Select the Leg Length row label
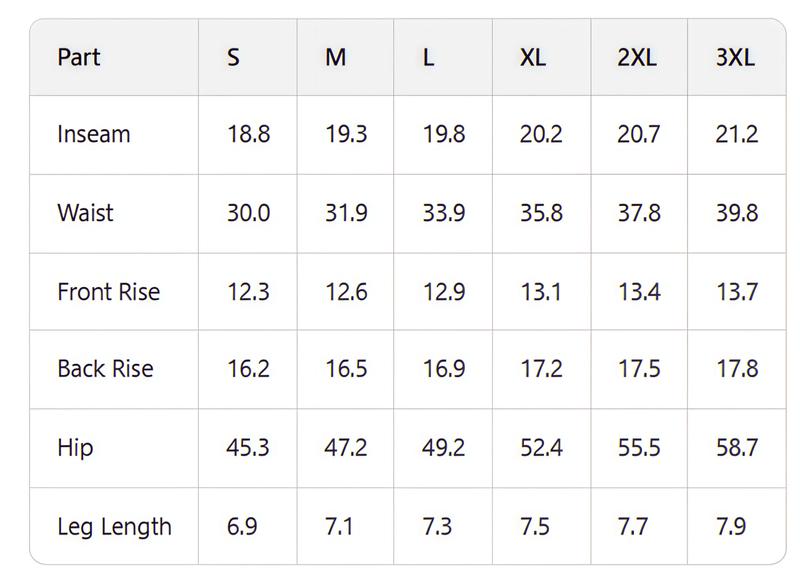Image resolution: width=800 pixels, height=583 pixels. pos(114,526)
